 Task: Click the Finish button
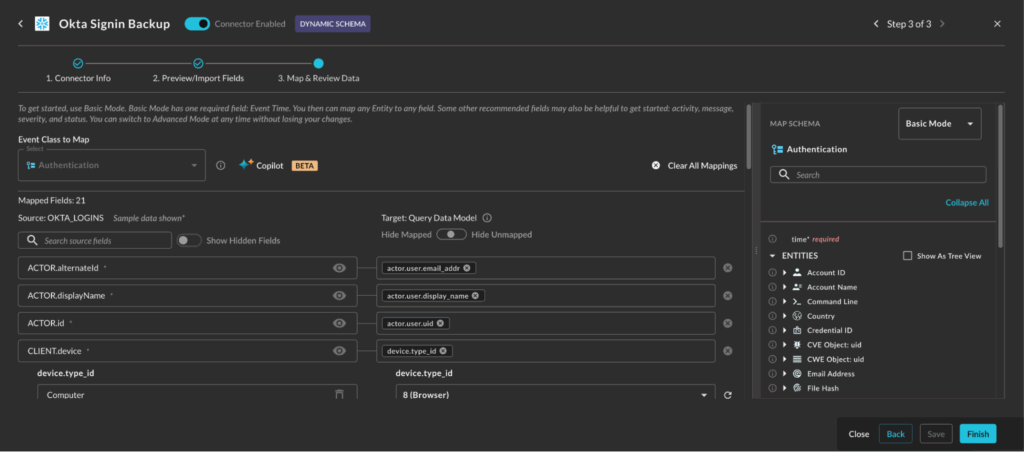(978, 434)
